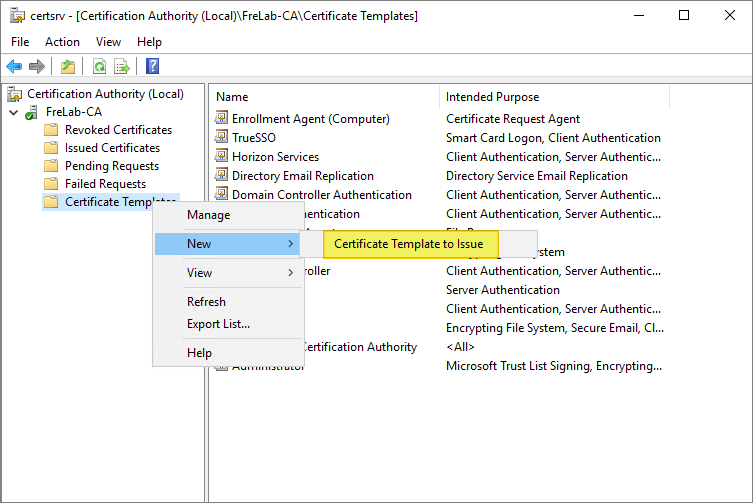Click Export List... in context menu
Screen dimensions: 753x503
tap(218, 324)
